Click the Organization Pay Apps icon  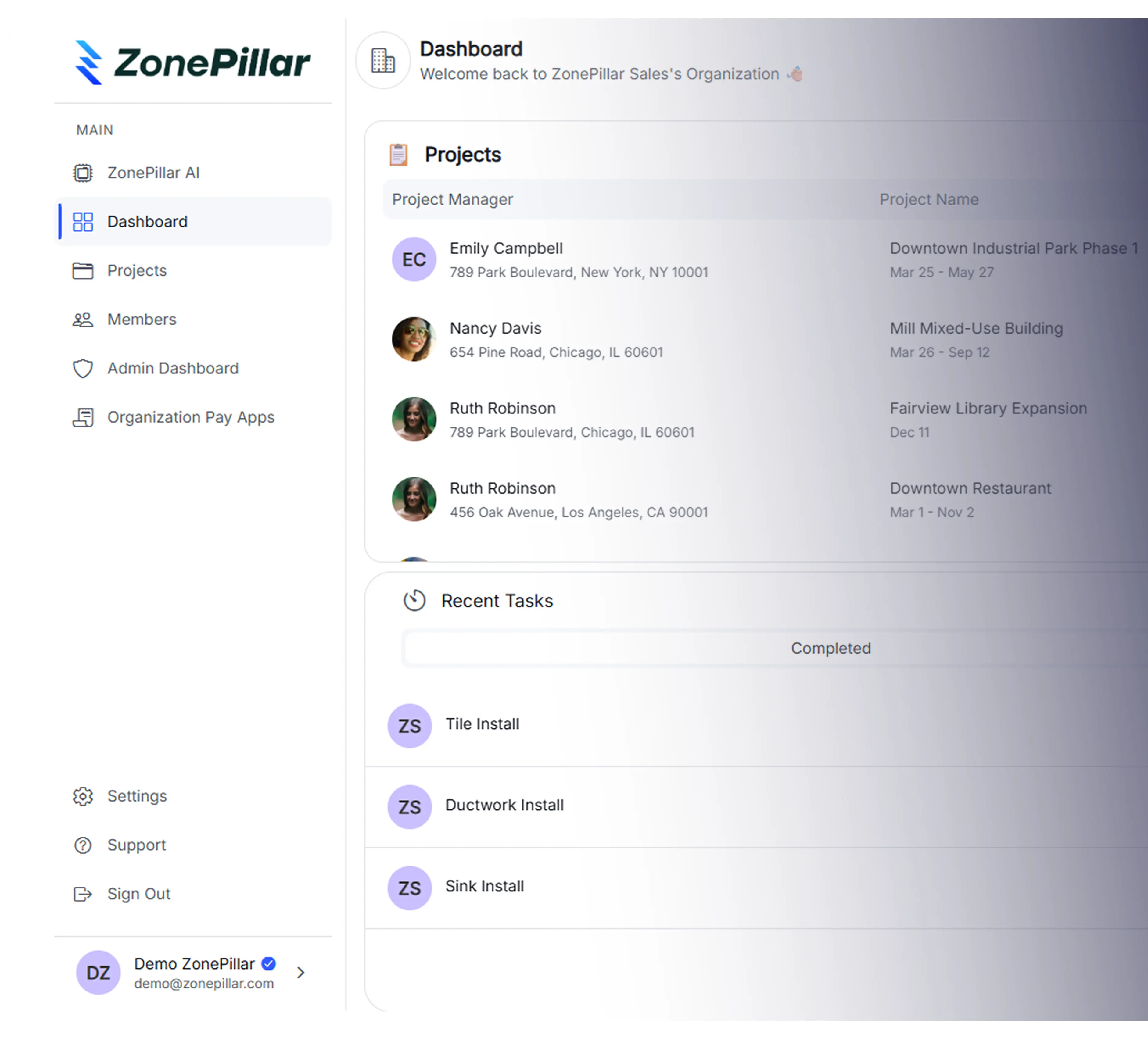(x=83, y=417)
